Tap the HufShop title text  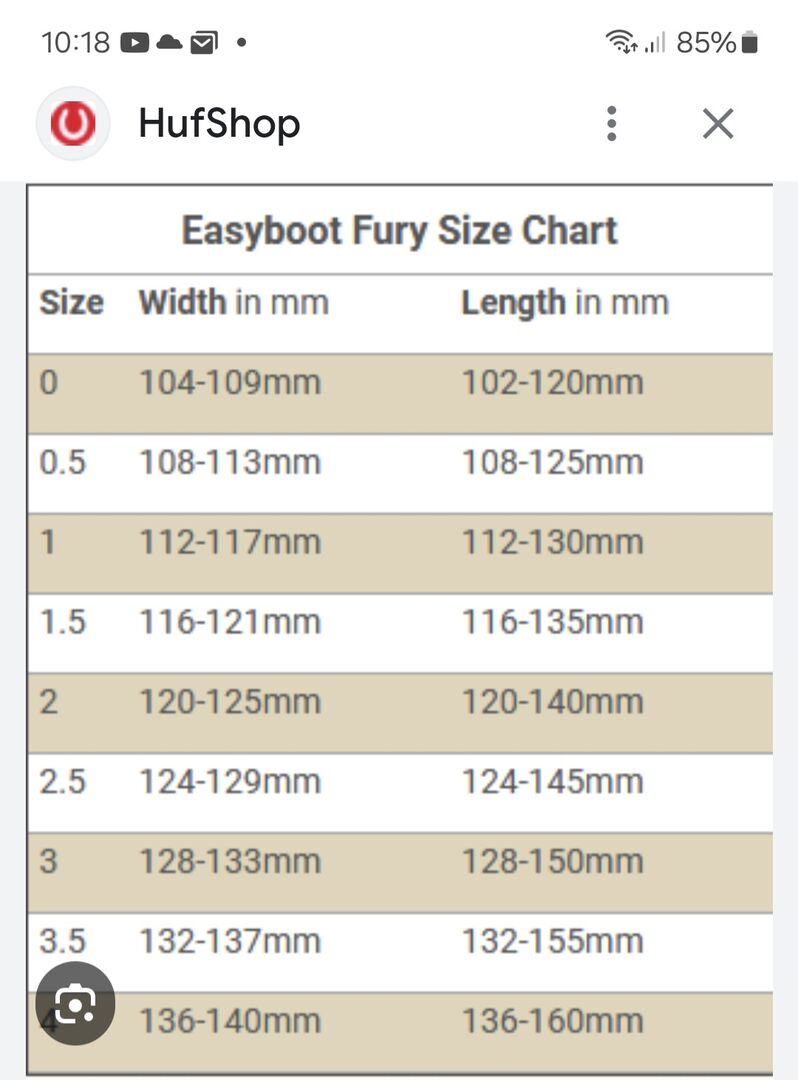219,124
